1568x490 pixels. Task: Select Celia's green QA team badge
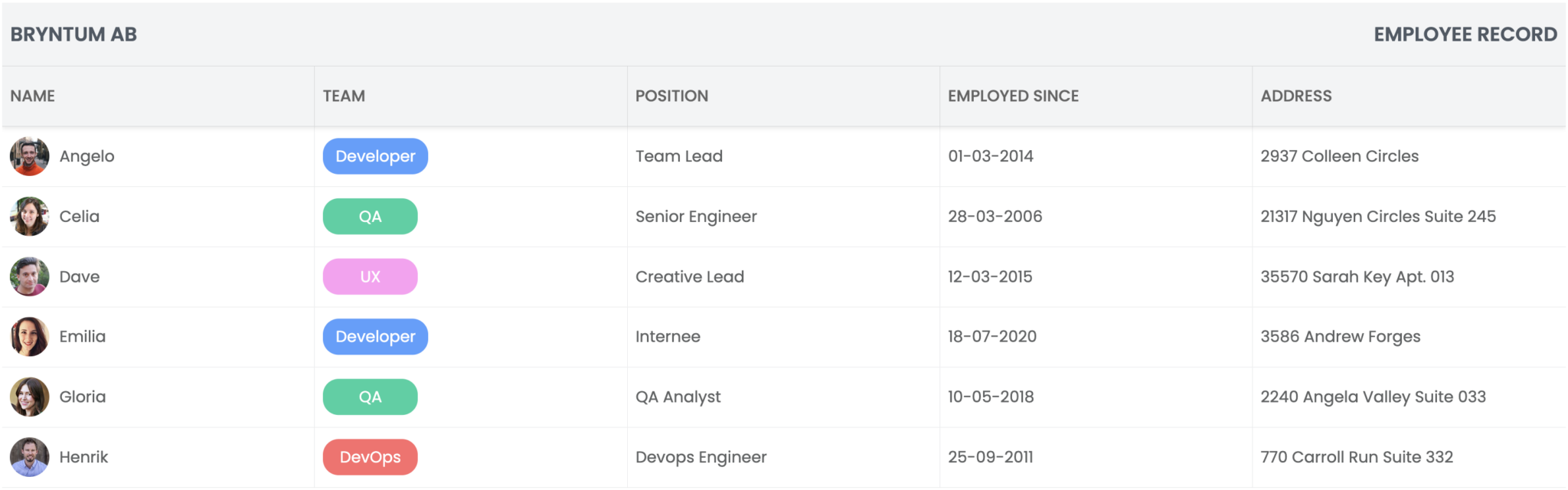click(x=371, y=217)
